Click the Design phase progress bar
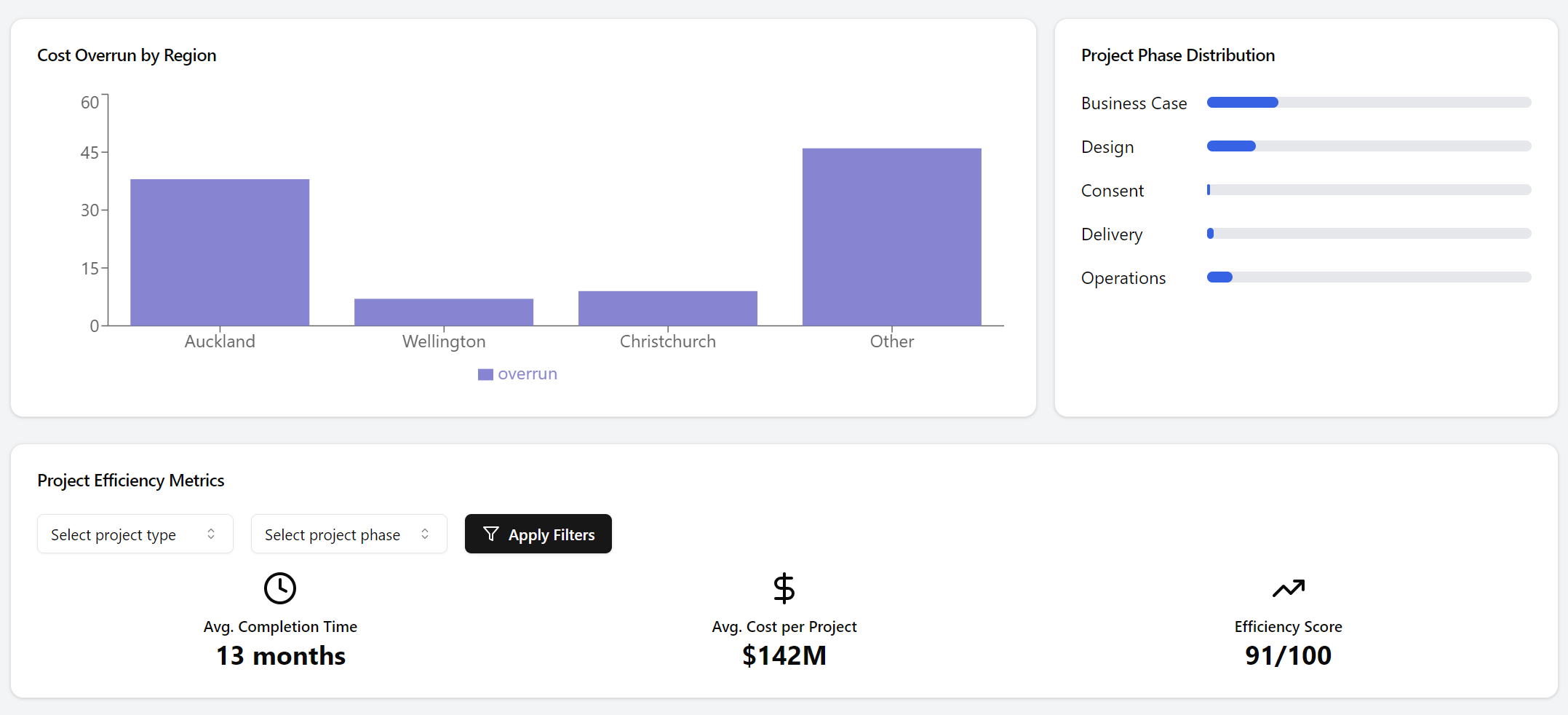The height and width of the screenshot is (715, 1568). 1368,146
